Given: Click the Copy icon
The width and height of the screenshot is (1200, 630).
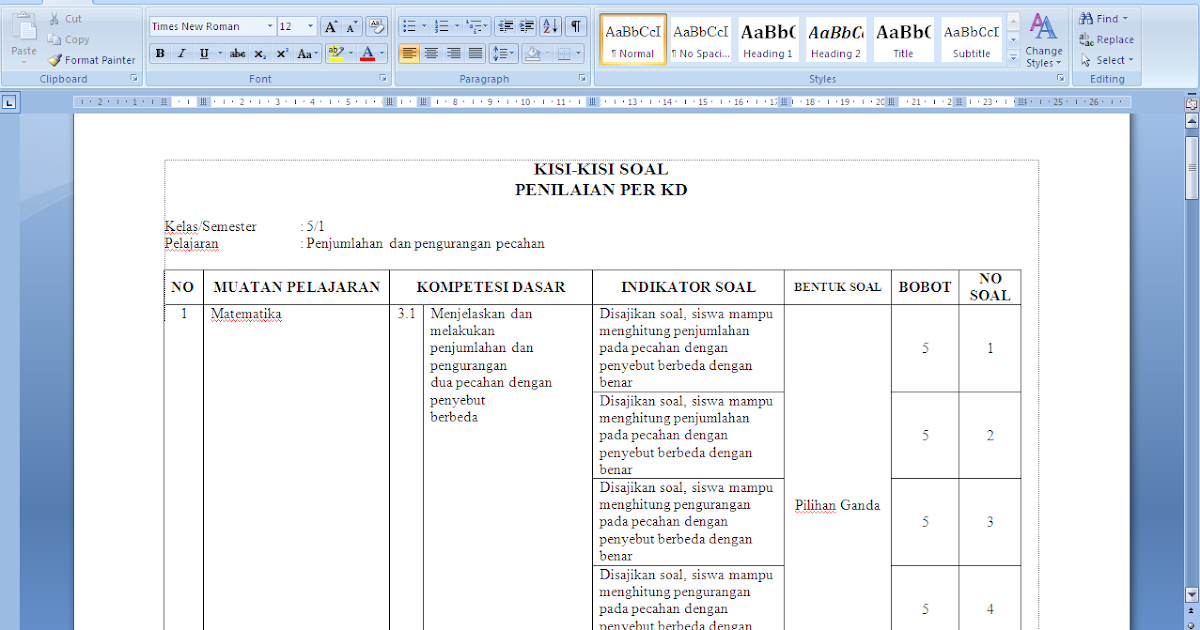Looking at the screenshot, I should pos(55,39).
